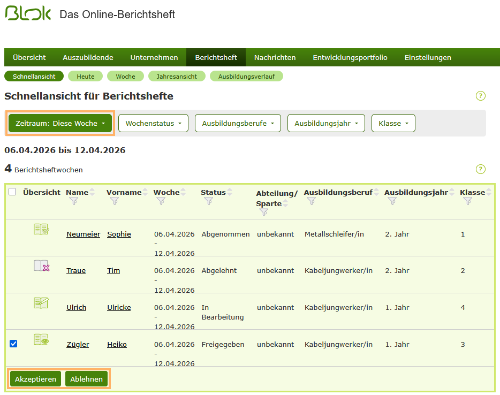The image size is (500, 395).
Task: Expand the Wochenstatus filter dropdown
Action: click(x=153, y=123)
